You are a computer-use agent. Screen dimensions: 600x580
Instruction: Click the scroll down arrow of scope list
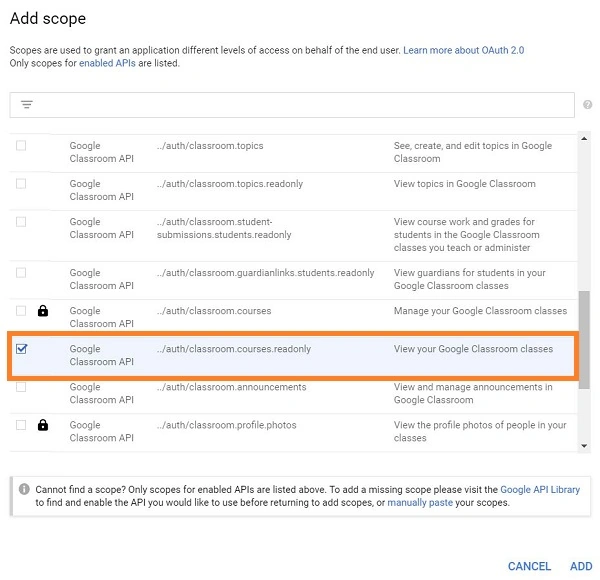(584, 446)
